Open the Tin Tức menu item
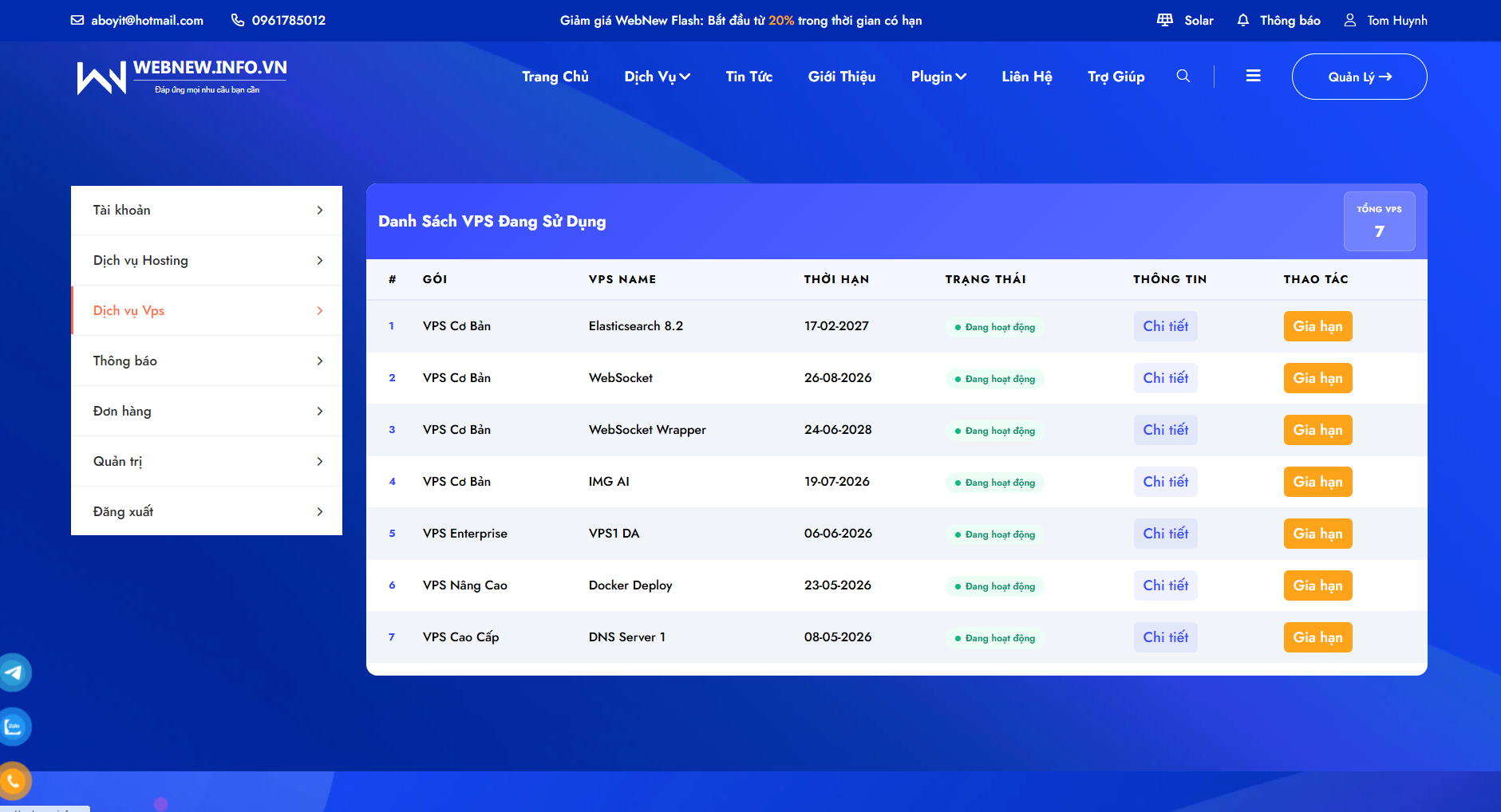This screenshot has width=1501, height=812. coord(749,77)
